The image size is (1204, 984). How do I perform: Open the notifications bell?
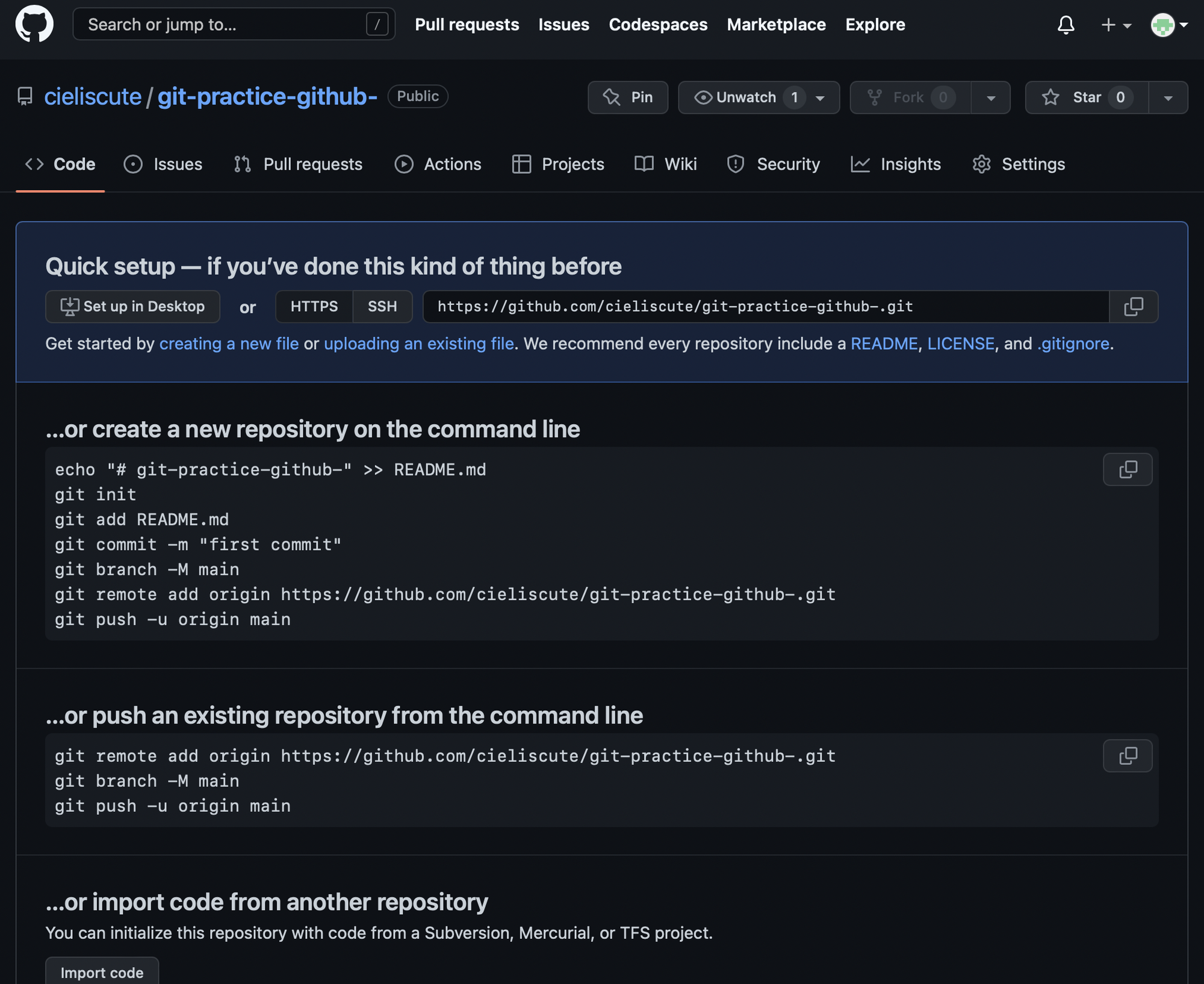click(x=1066, y=25)
